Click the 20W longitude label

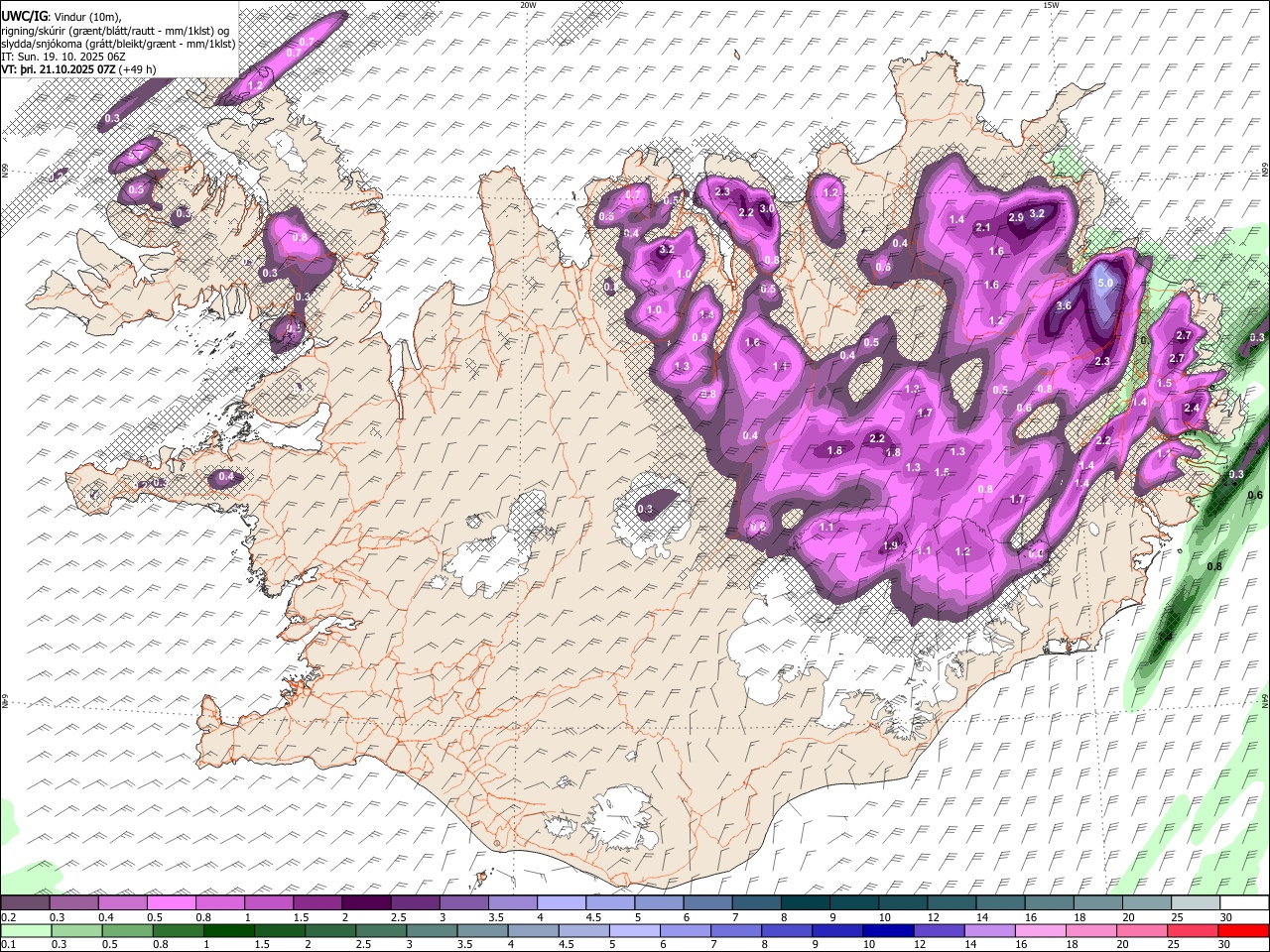point(528,5)
